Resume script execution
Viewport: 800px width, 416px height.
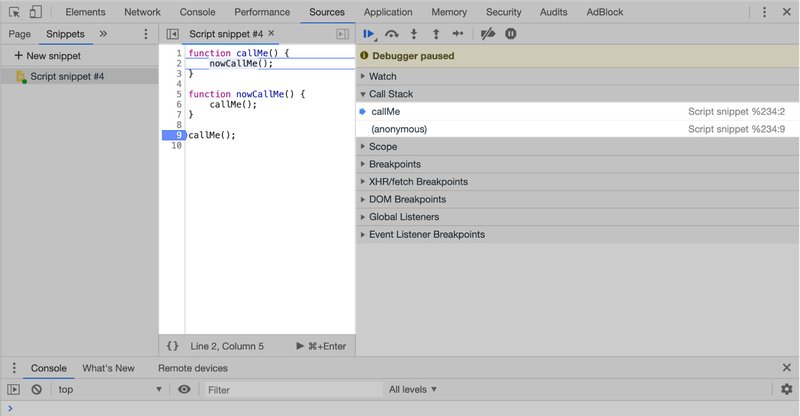click(369, 34)
